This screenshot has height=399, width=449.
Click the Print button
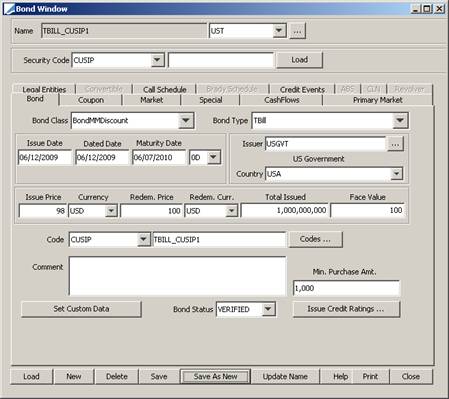370,376
